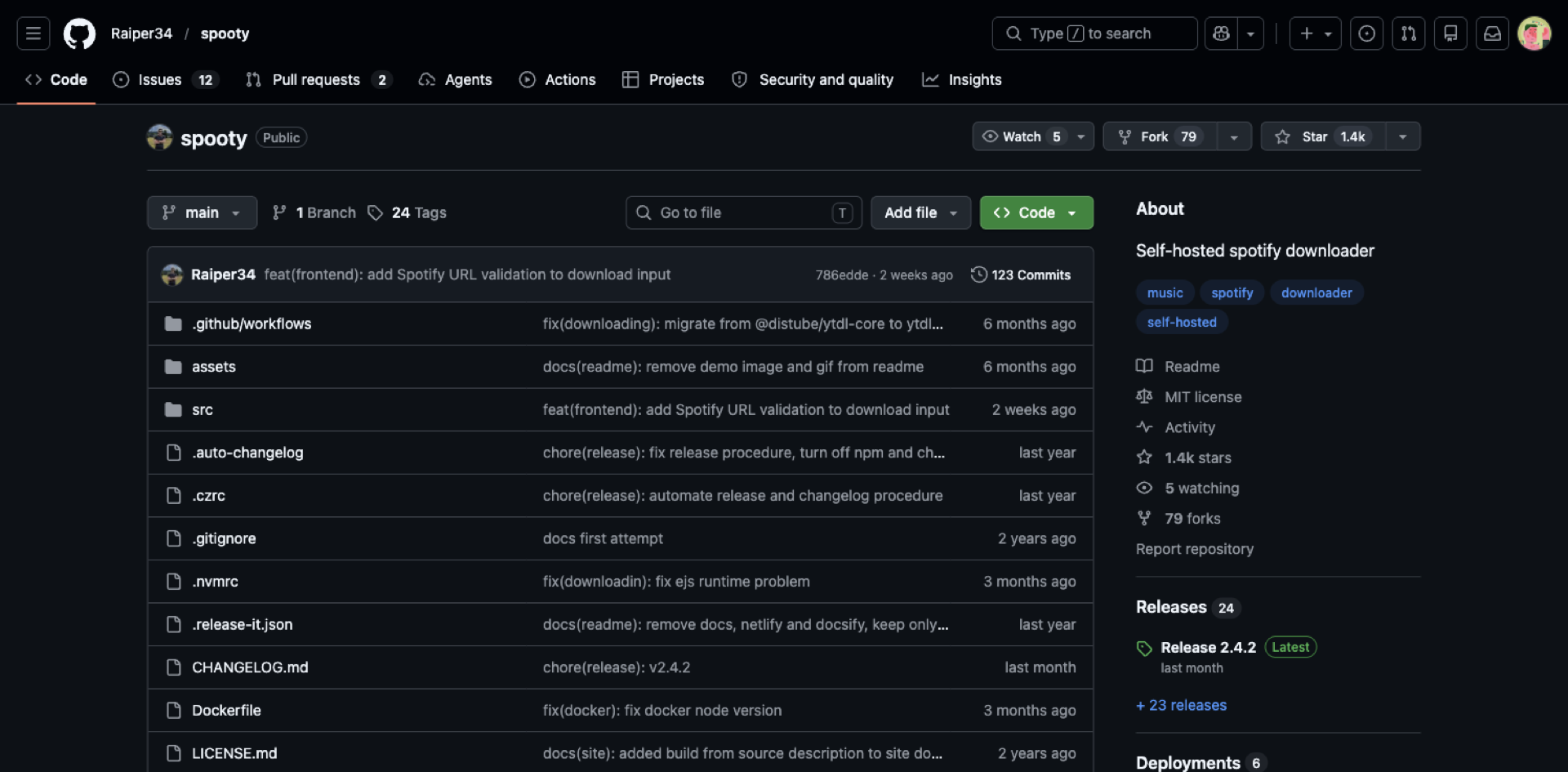Star the spooty repository

click(x=1323, y=136)
